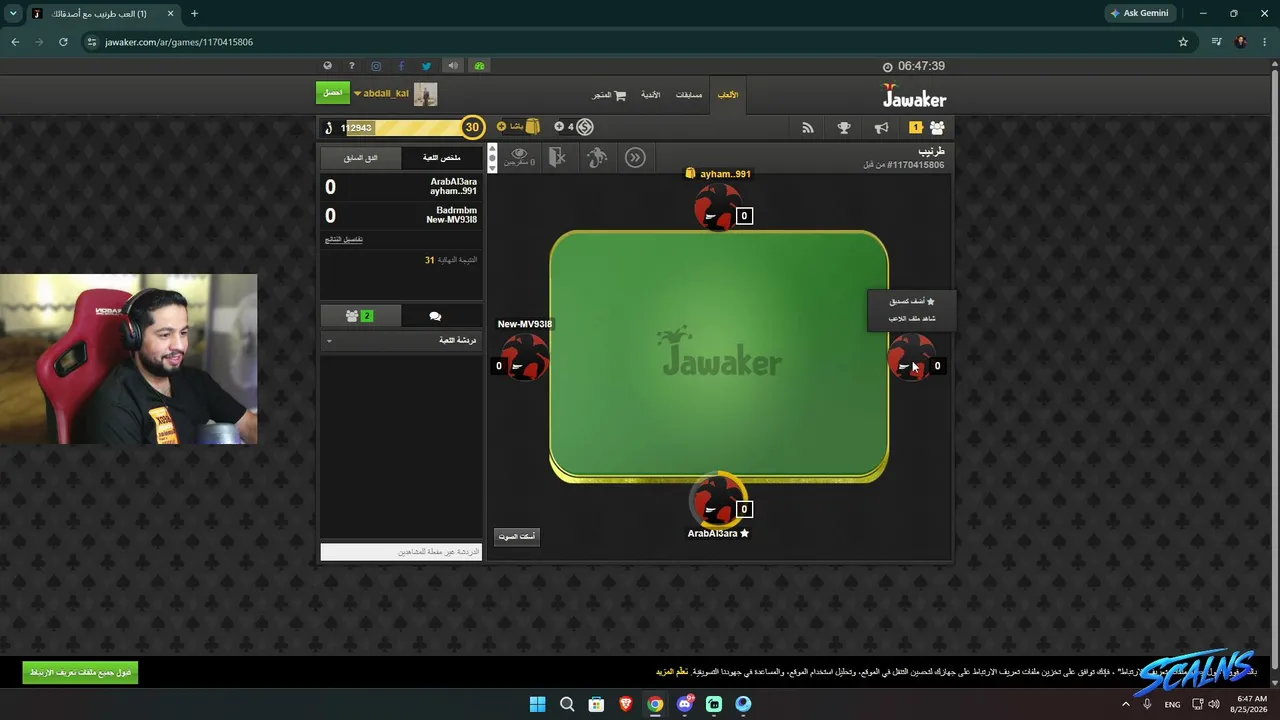Click the jester joker icon
This screenshot has height=720, width=1280.
point(597,157)
